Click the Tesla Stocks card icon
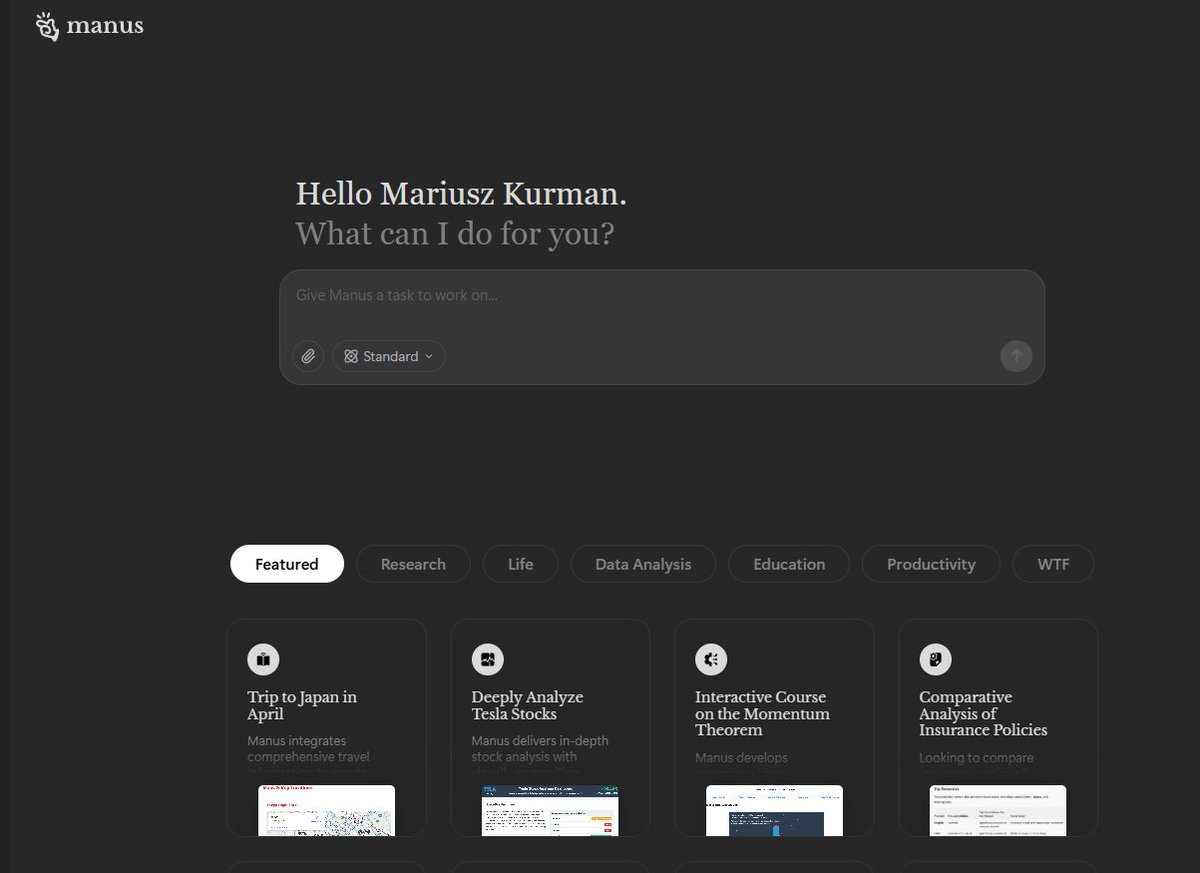Viewport: 1200px width, 873px height. [x=487, y=659]
